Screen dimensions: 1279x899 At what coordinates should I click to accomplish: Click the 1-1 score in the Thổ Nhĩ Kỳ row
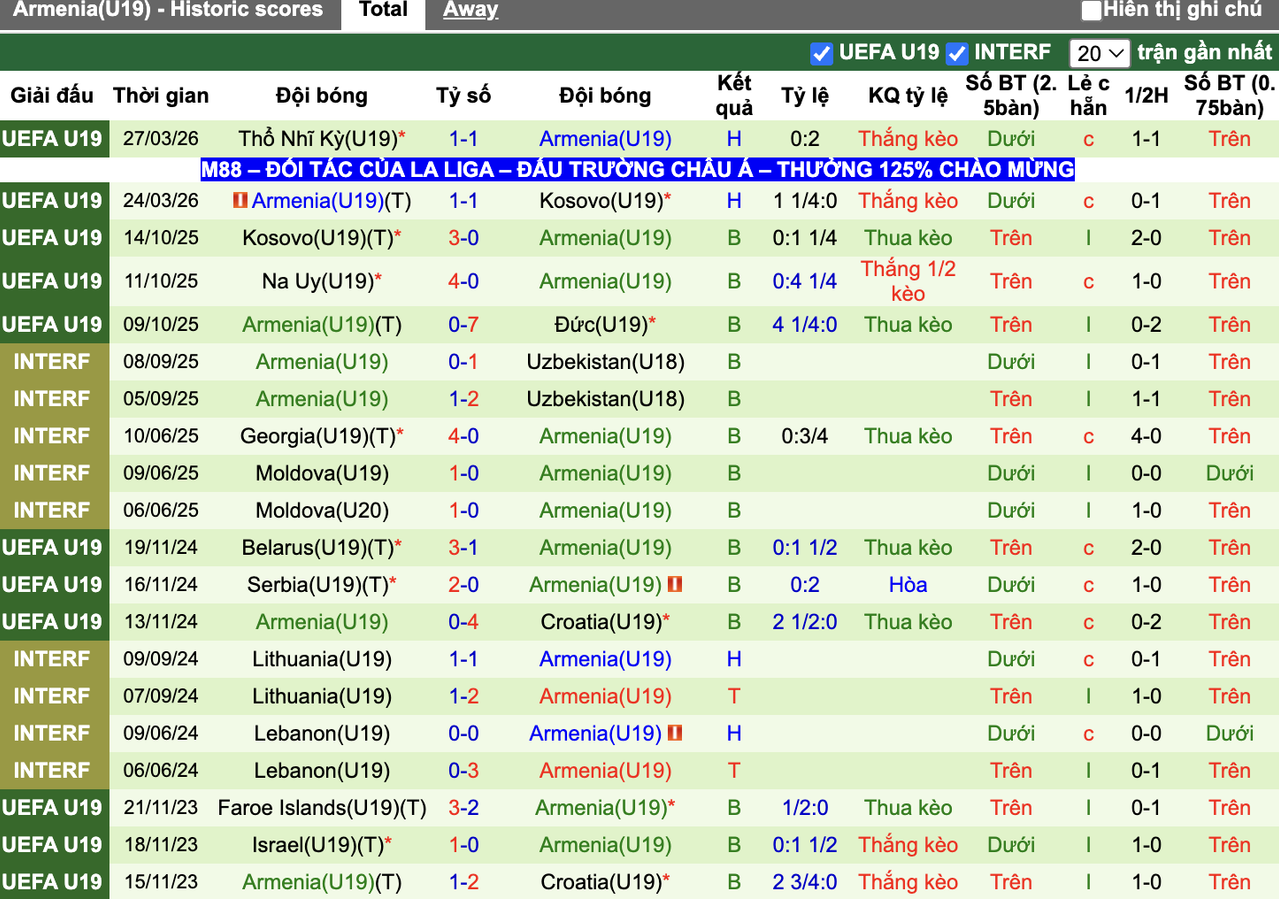pos(463,139)
